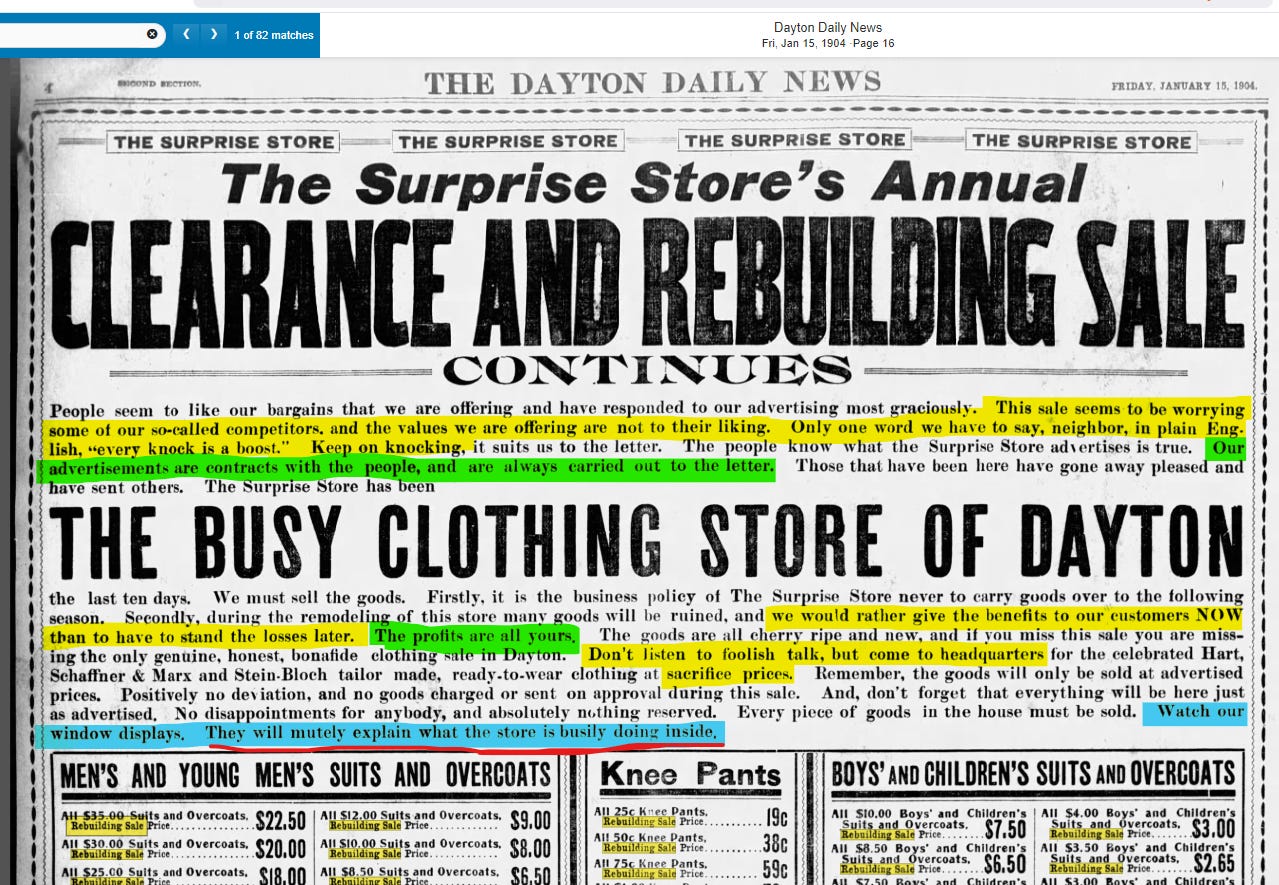
Task: Click underlined "They will mutely explain" sentence
Action: click(x=462, y=733)
